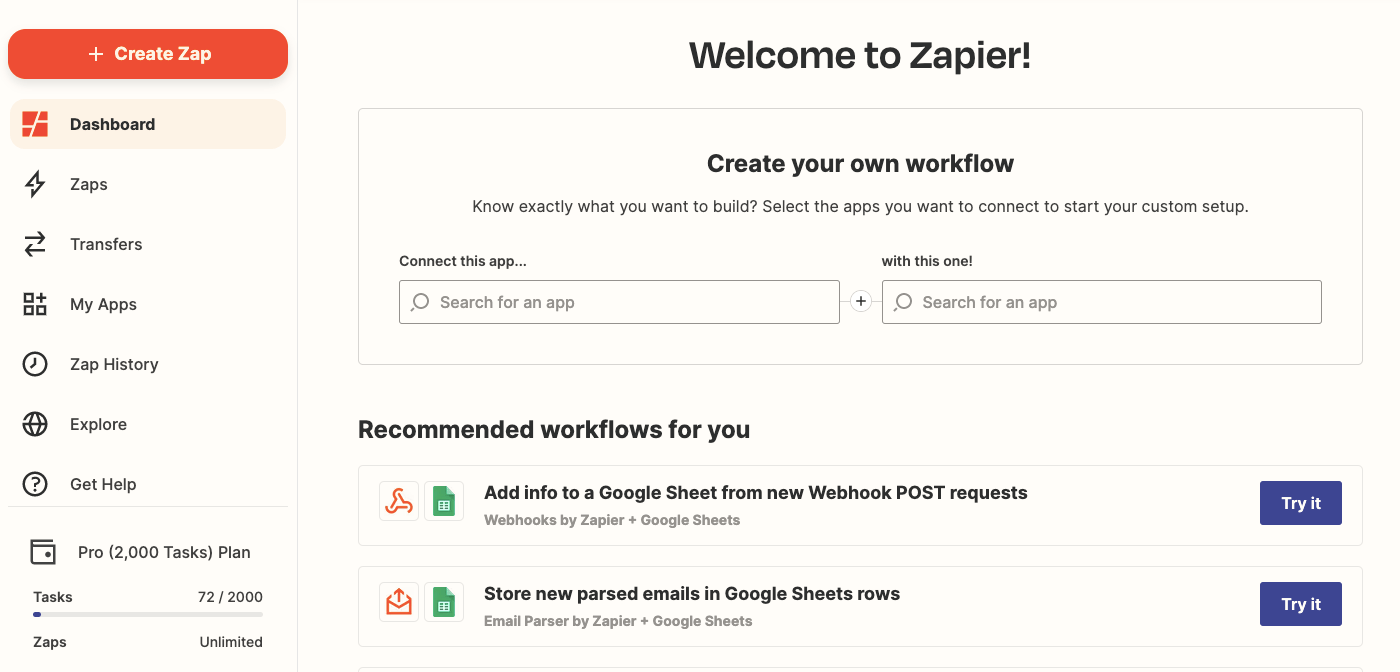Click the search icon in 'Connect this app' field
This screenshot has height=672, width=1400.
[421, 302]
